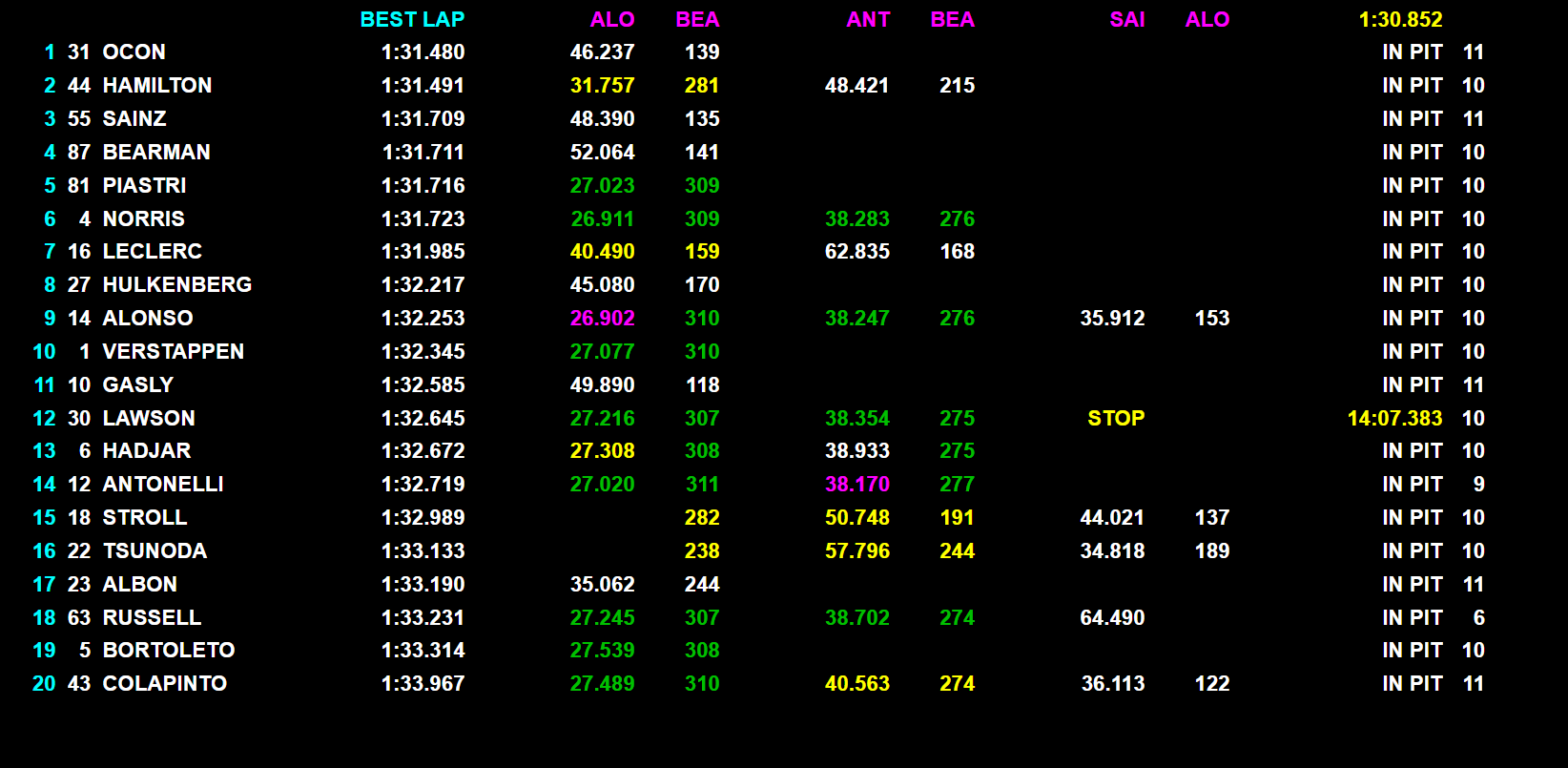The height and width of the screenshot is (768, 1568).
Task: Select NORRIS's sector time 38.283
Action: click(856, 219)
